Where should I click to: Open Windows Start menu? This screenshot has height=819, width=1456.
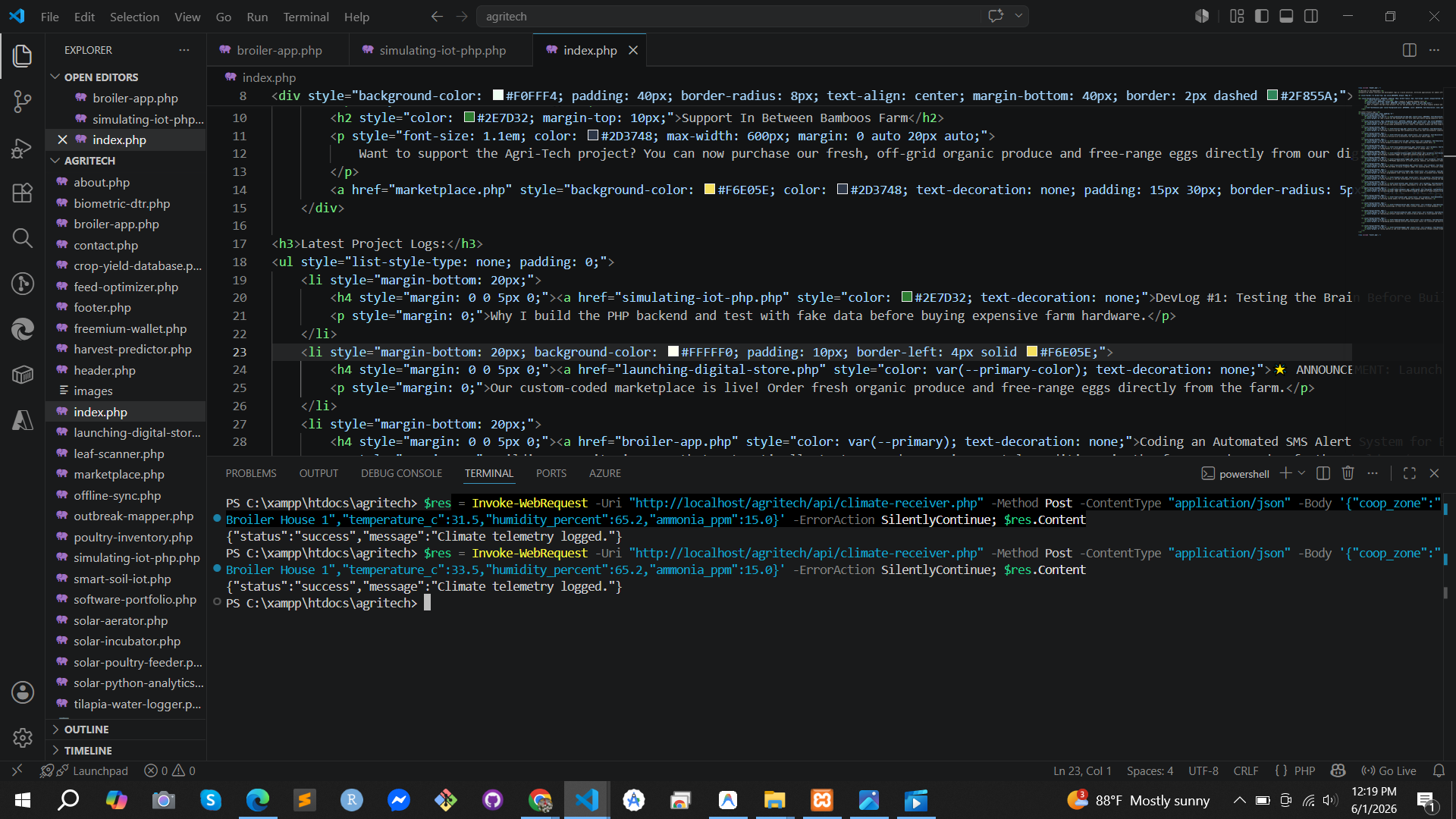[x=22, y=800]
